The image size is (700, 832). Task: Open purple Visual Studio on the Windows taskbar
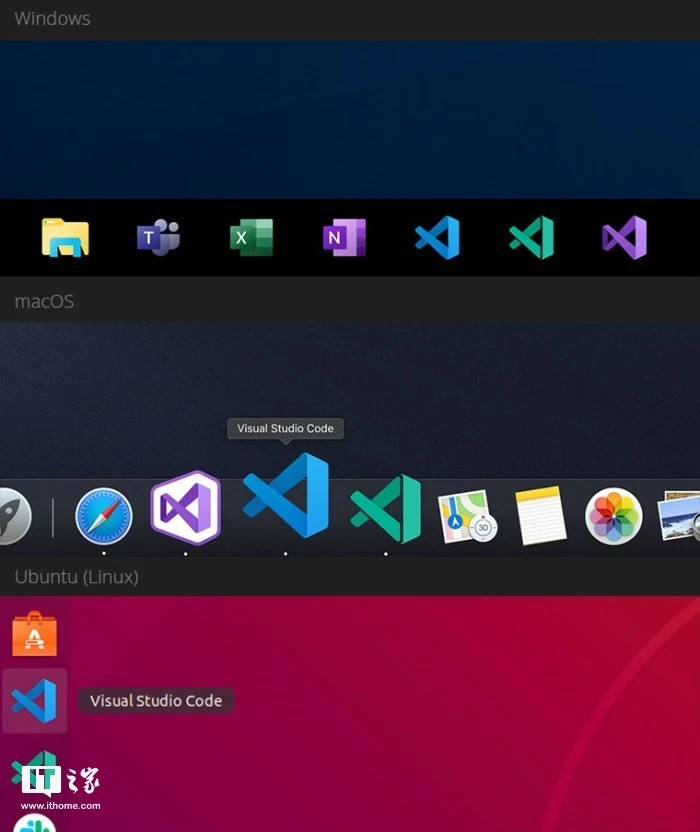point(624,238)
